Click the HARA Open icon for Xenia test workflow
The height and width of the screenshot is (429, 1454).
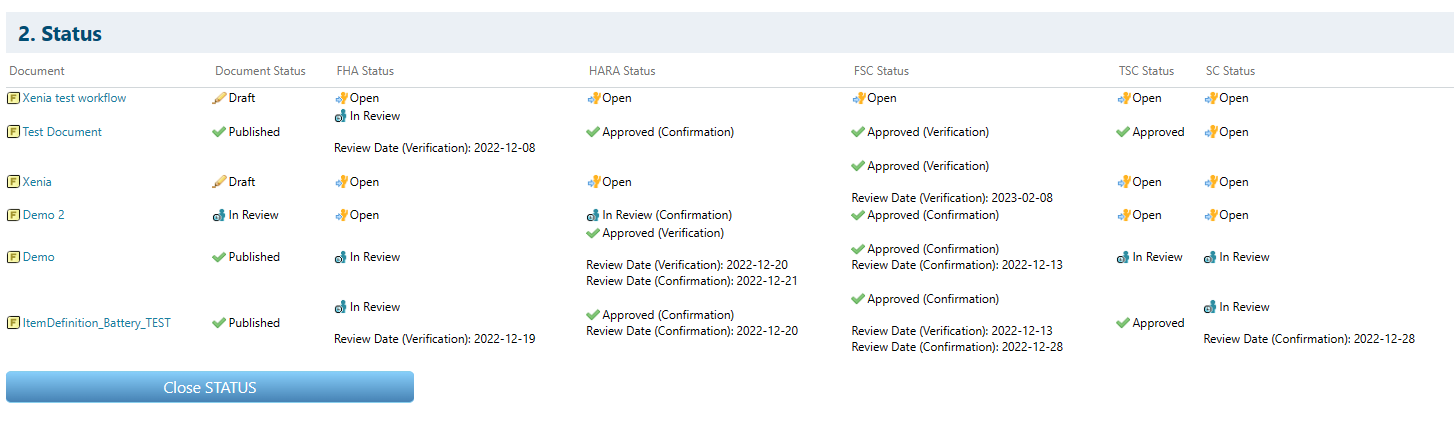point(593,98)
